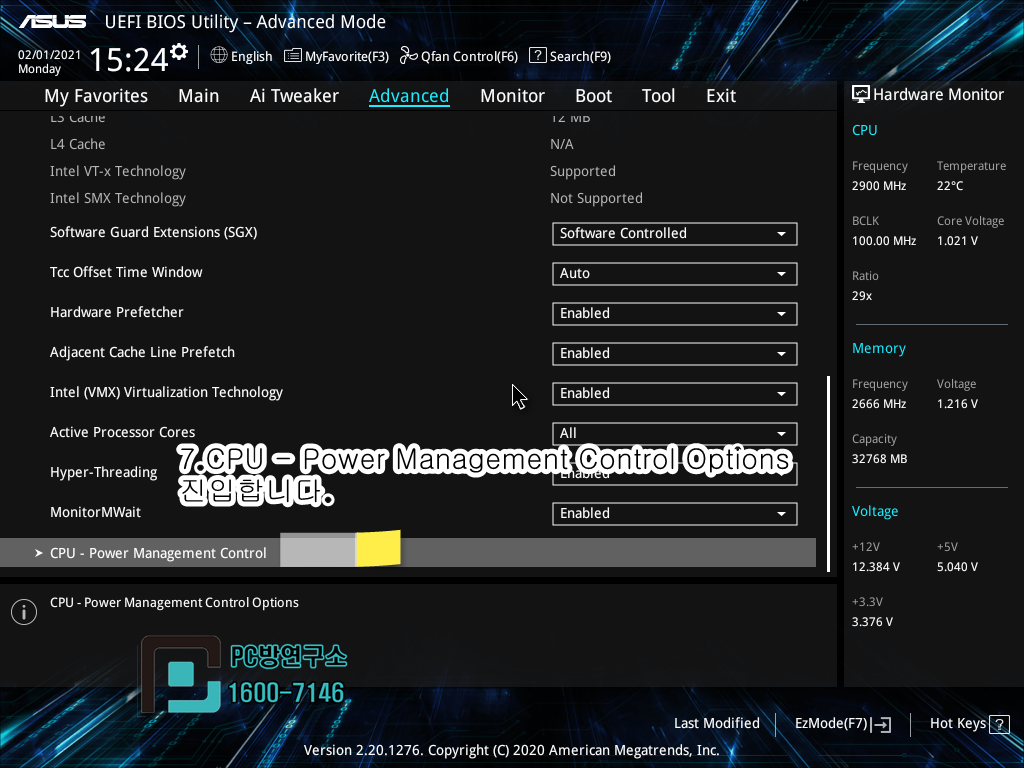Open the Tcc Offset Time Window dropdown

pyautogui.click(x=675, y=274)
